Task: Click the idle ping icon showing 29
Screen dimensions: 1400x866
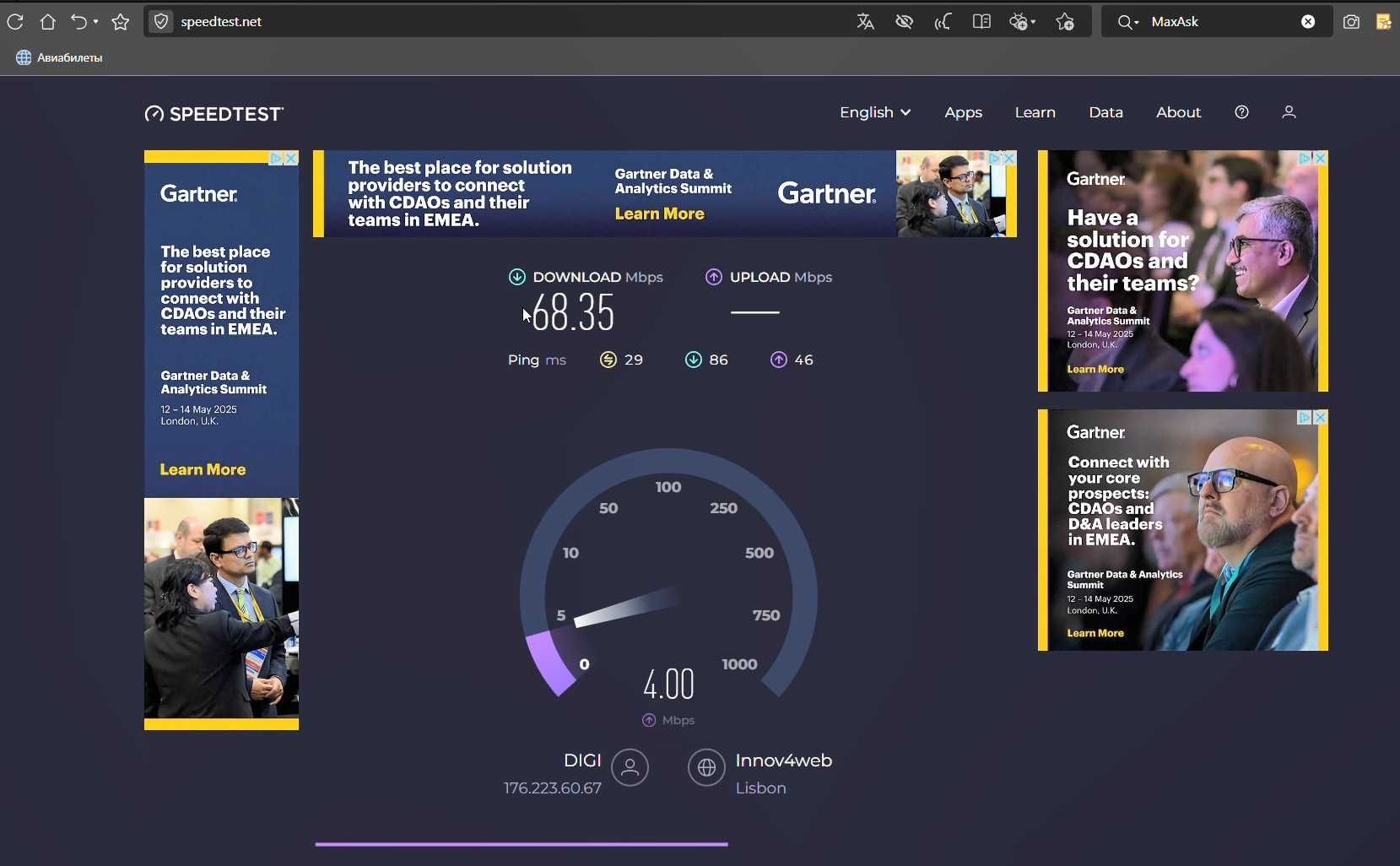Action: pyautogui.click(x=608, y=360)
